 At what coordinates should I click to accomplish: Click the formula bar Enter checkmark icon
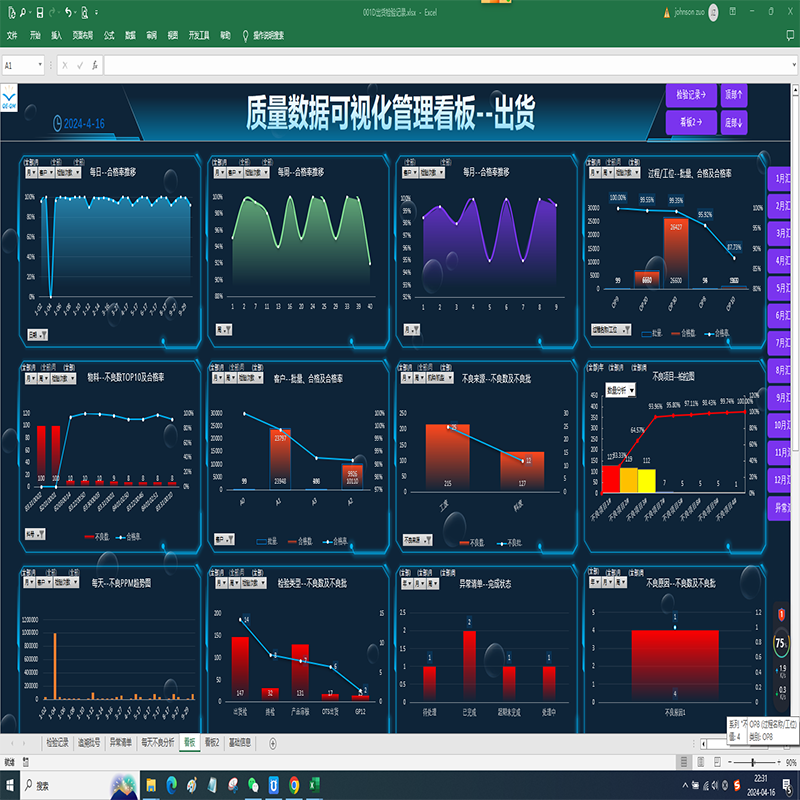click(80, 65)
